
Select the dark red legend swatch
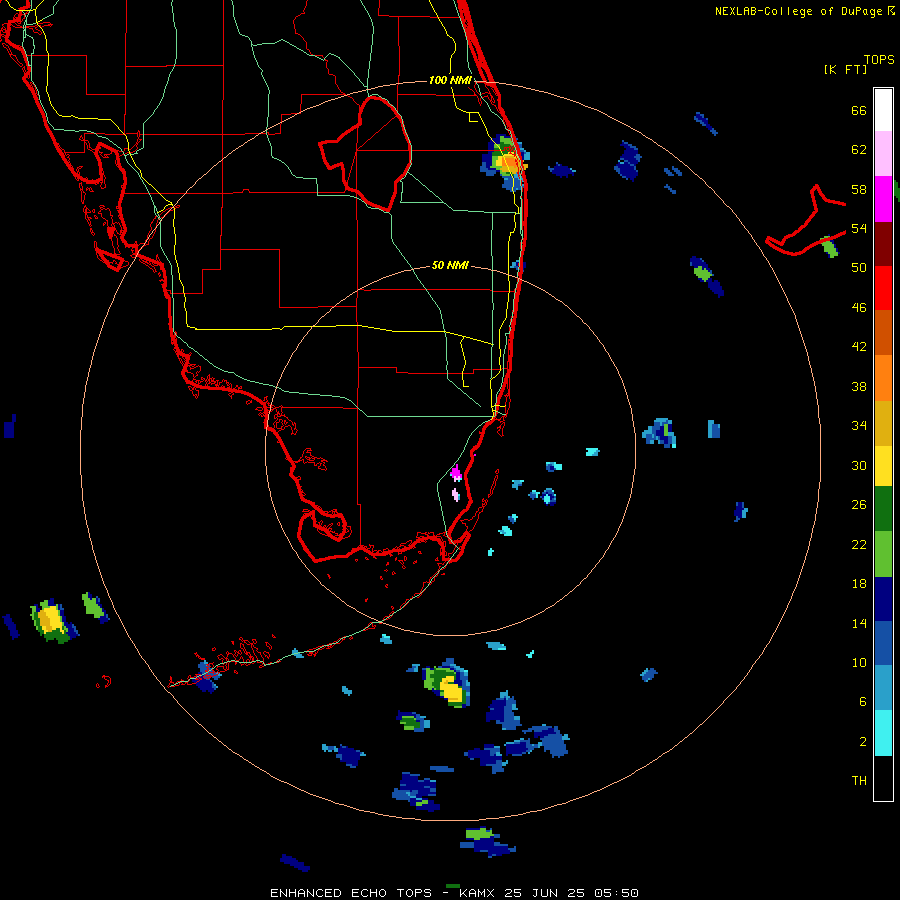[x=883, y=244]
